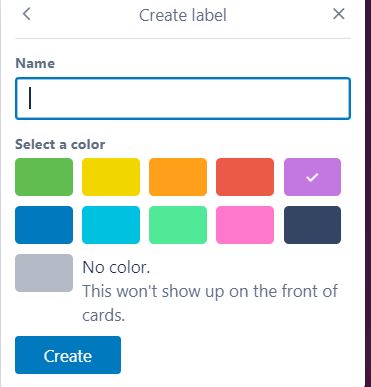The width and height of the screenshot is (371, 387).
Task: Go back using the left chevron
Action: coord(27,14)
